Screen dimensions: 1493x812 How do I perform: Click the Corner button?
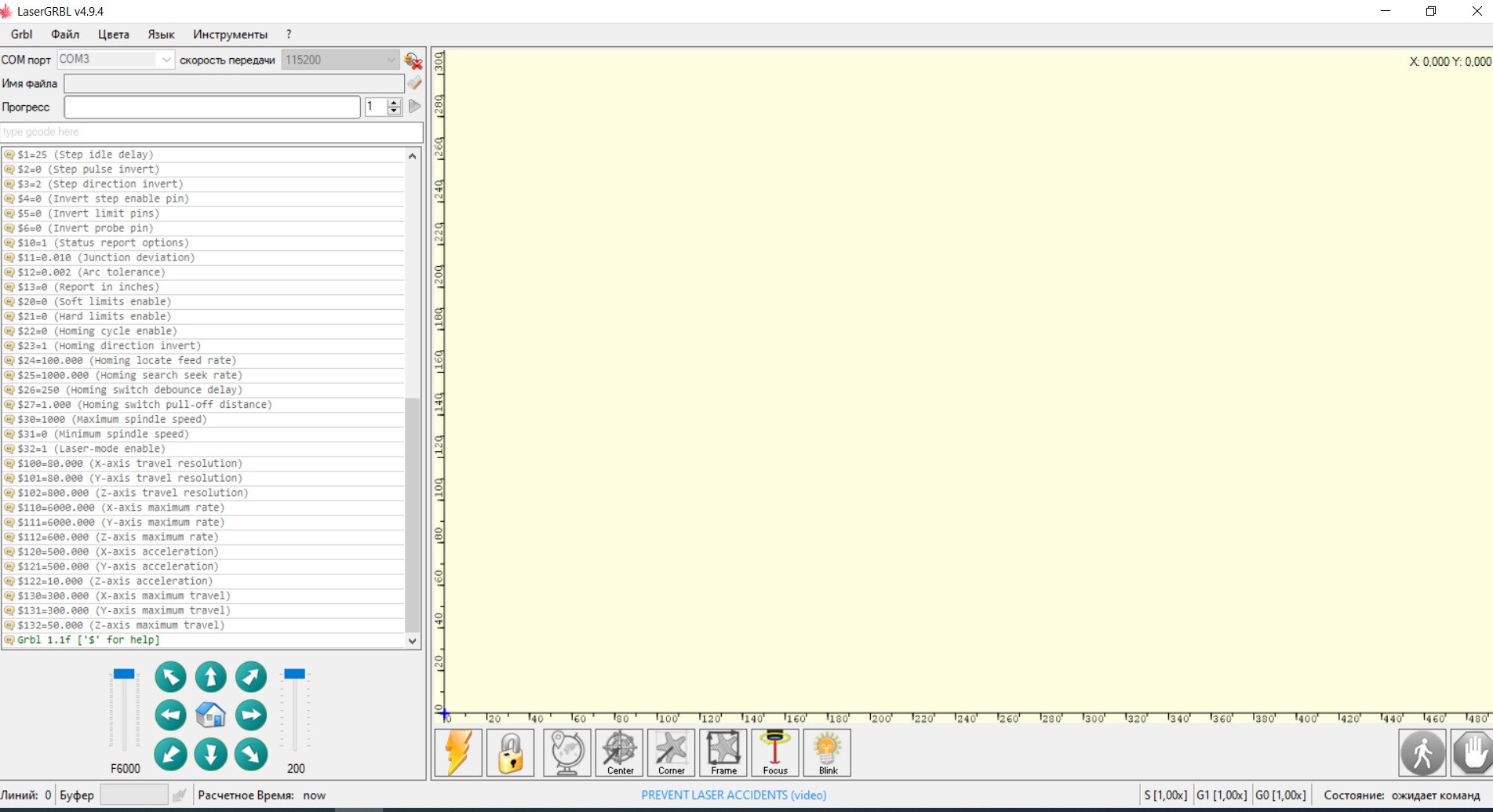[672, 752]
